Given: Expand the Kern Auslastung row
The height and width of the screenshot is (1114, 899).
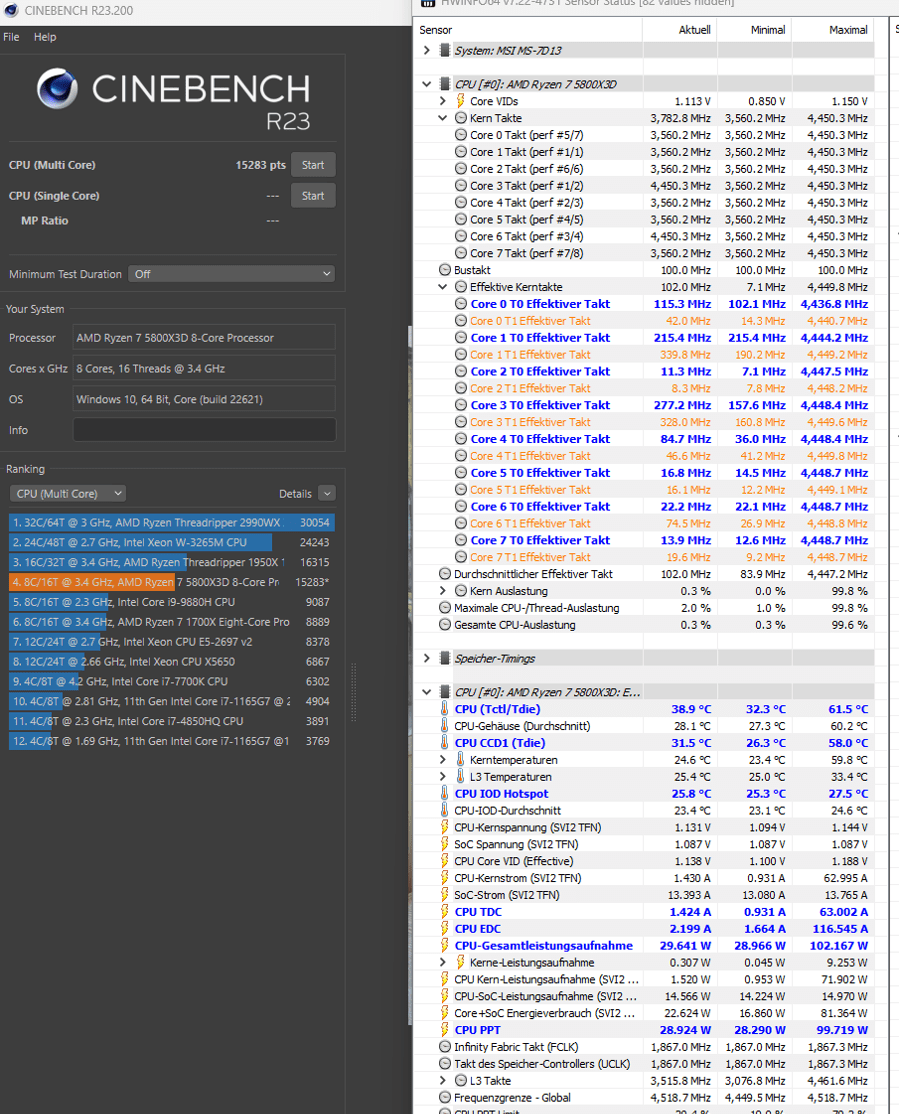Looking at the screenshot, I should 442,591.
